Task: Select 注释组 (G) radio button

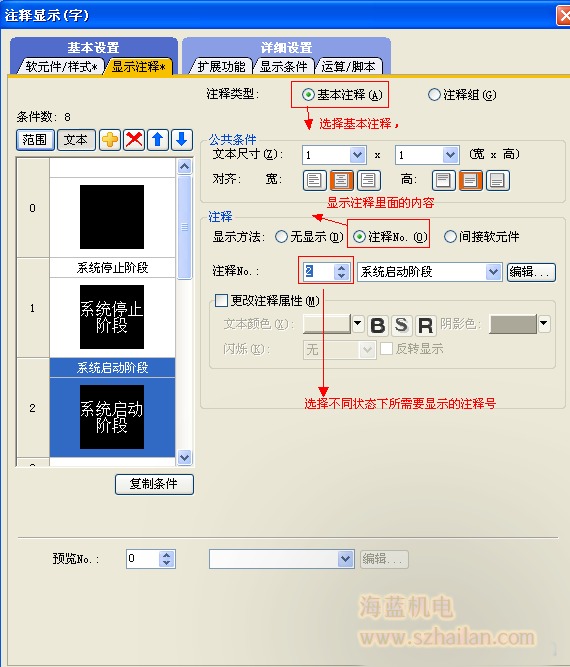Action: coord(434,94)
